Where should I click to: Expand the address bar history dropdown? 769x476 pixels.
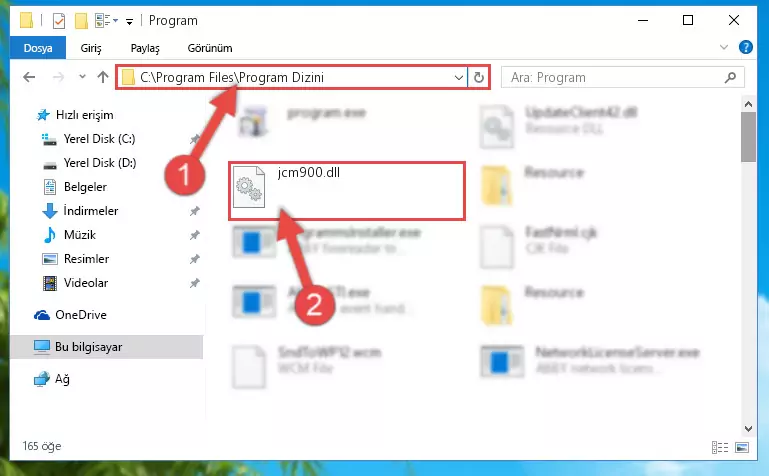click(x=459, y=77)
